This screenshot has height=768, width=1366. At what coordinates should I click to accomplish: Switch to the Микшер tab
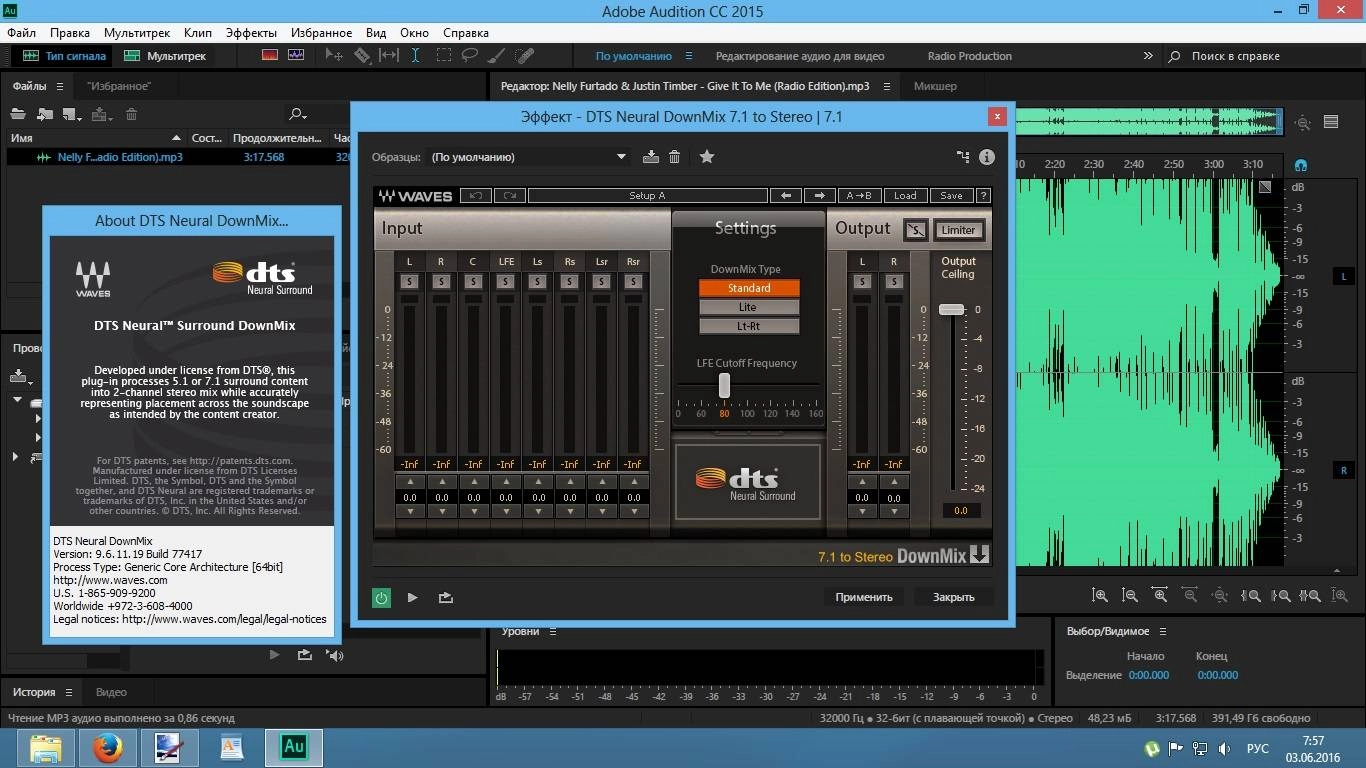[x=935, y=86]
